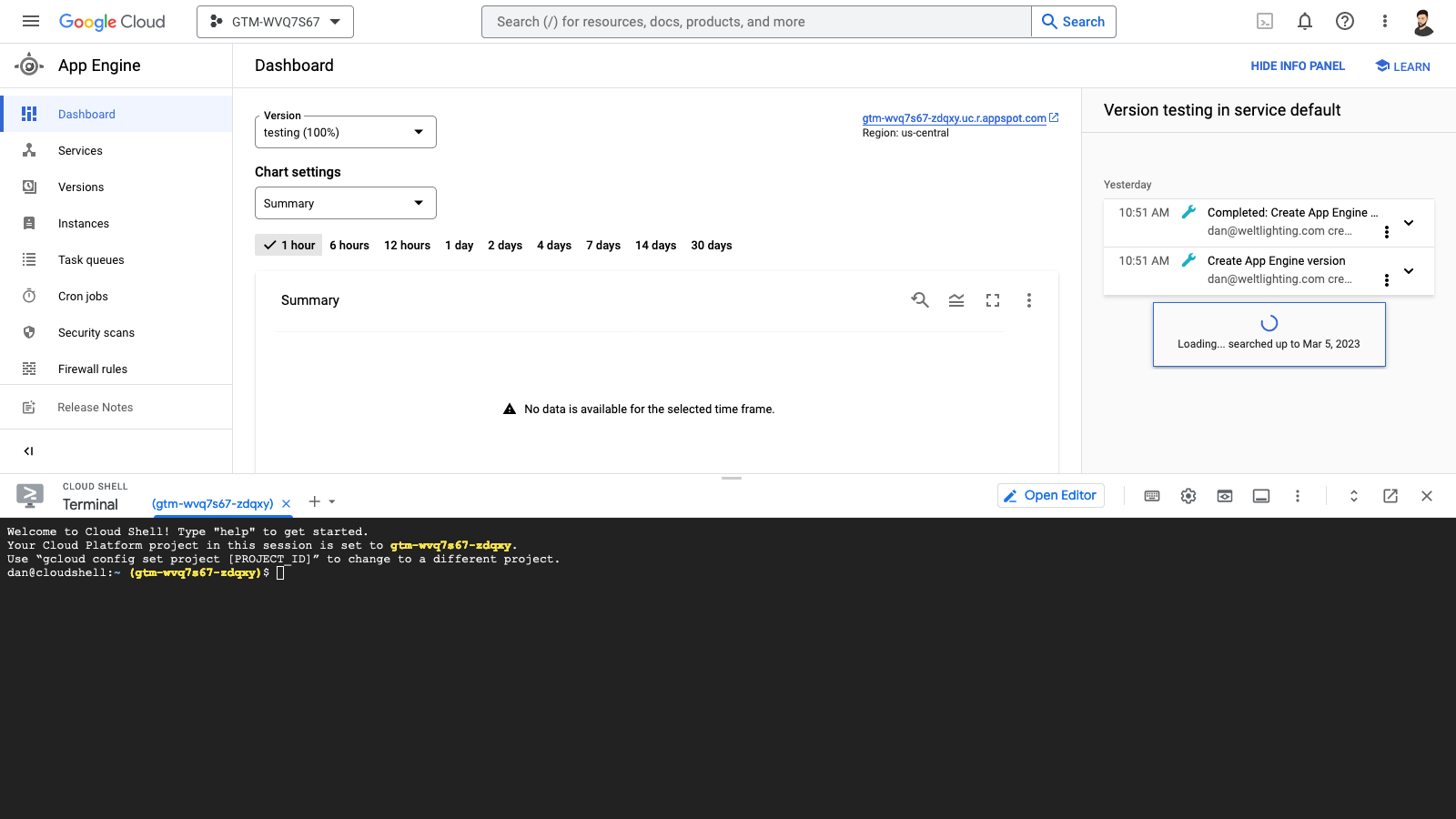Select the 30 days time range

tap(712, 246)
